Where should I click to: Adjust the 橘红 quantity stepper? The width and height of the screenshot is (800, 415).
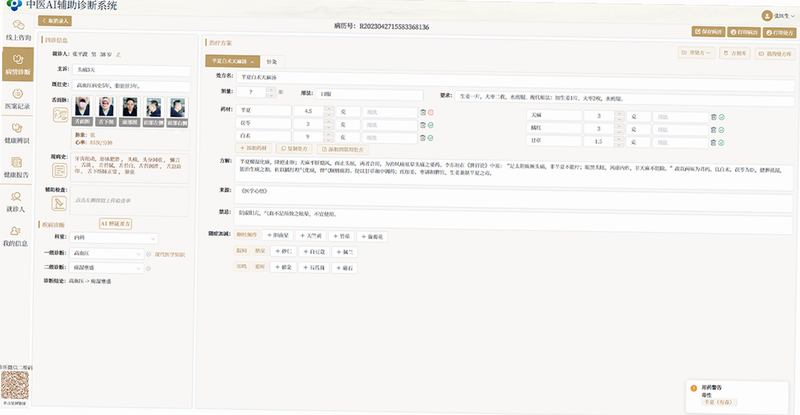tap(619, 129)
